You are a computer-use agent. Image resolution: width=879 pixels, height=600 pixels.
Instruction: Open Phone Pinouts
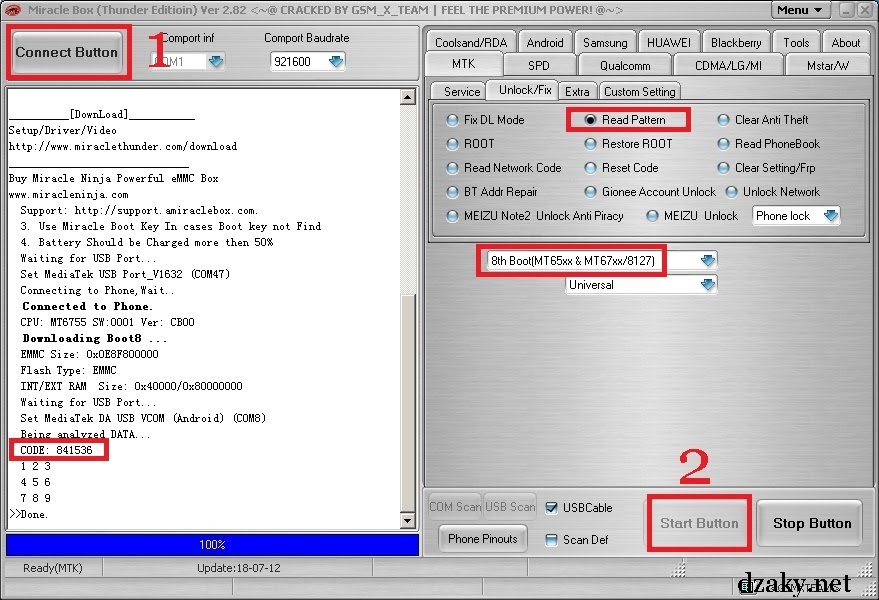pyautogui.click(x=483, y=539)
